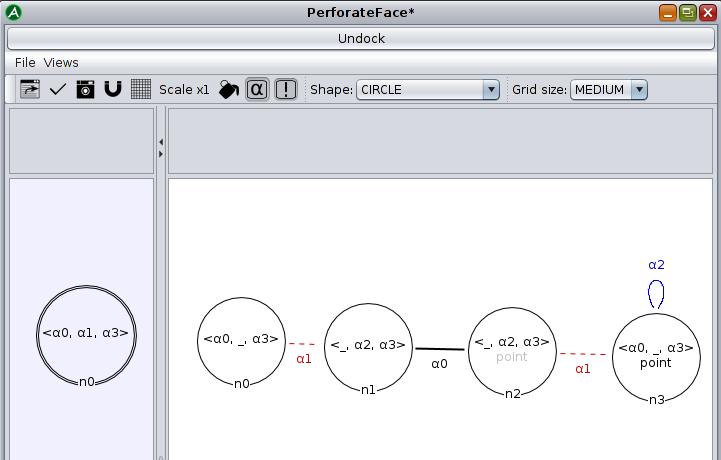721x460 pixels.
Task: Click the Shape dropdown arrow
Action: pos(491,90)
